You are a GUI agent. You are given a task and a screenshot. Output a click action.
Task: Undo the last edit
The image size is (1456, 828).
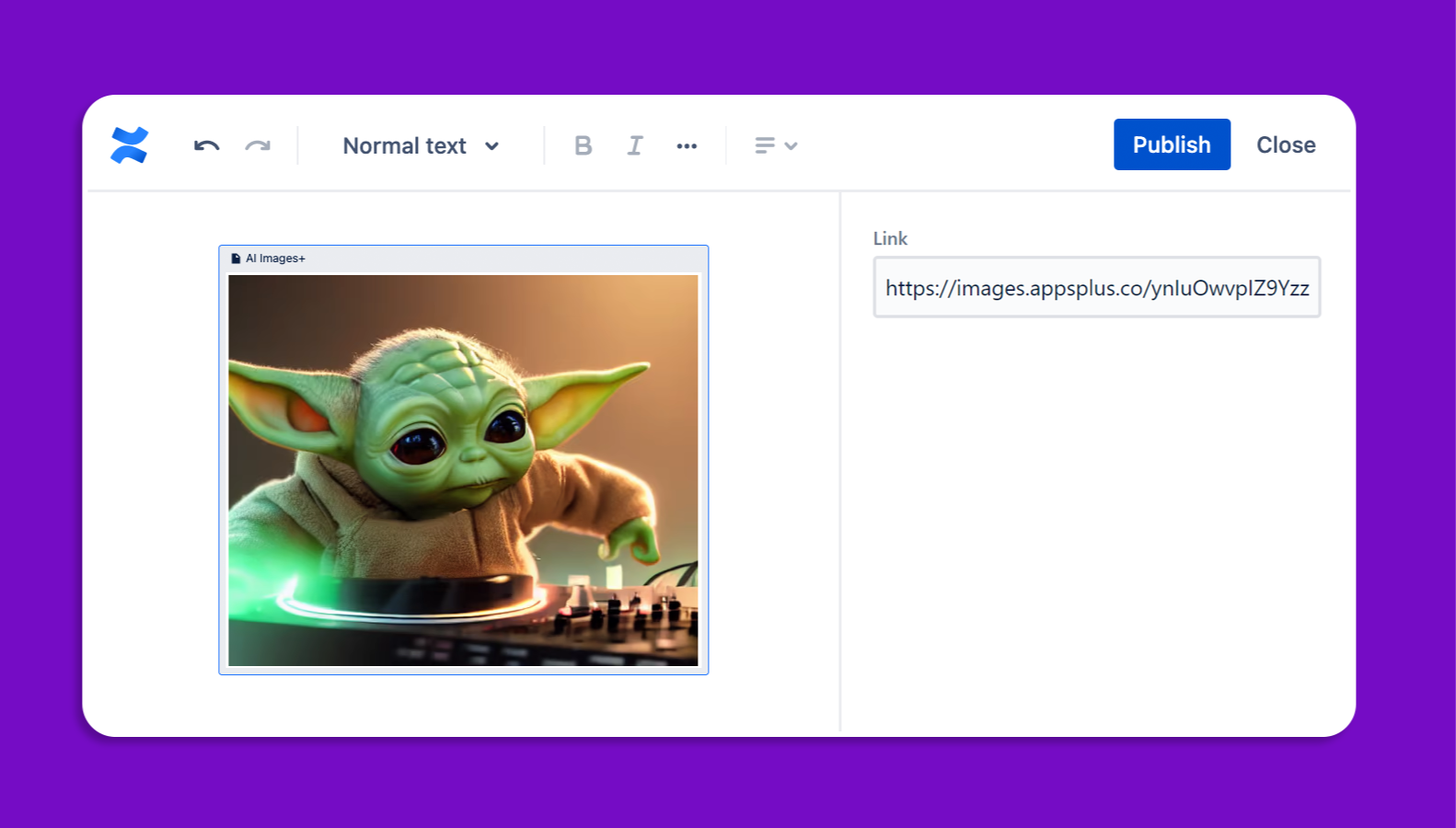tap(206, 145)
